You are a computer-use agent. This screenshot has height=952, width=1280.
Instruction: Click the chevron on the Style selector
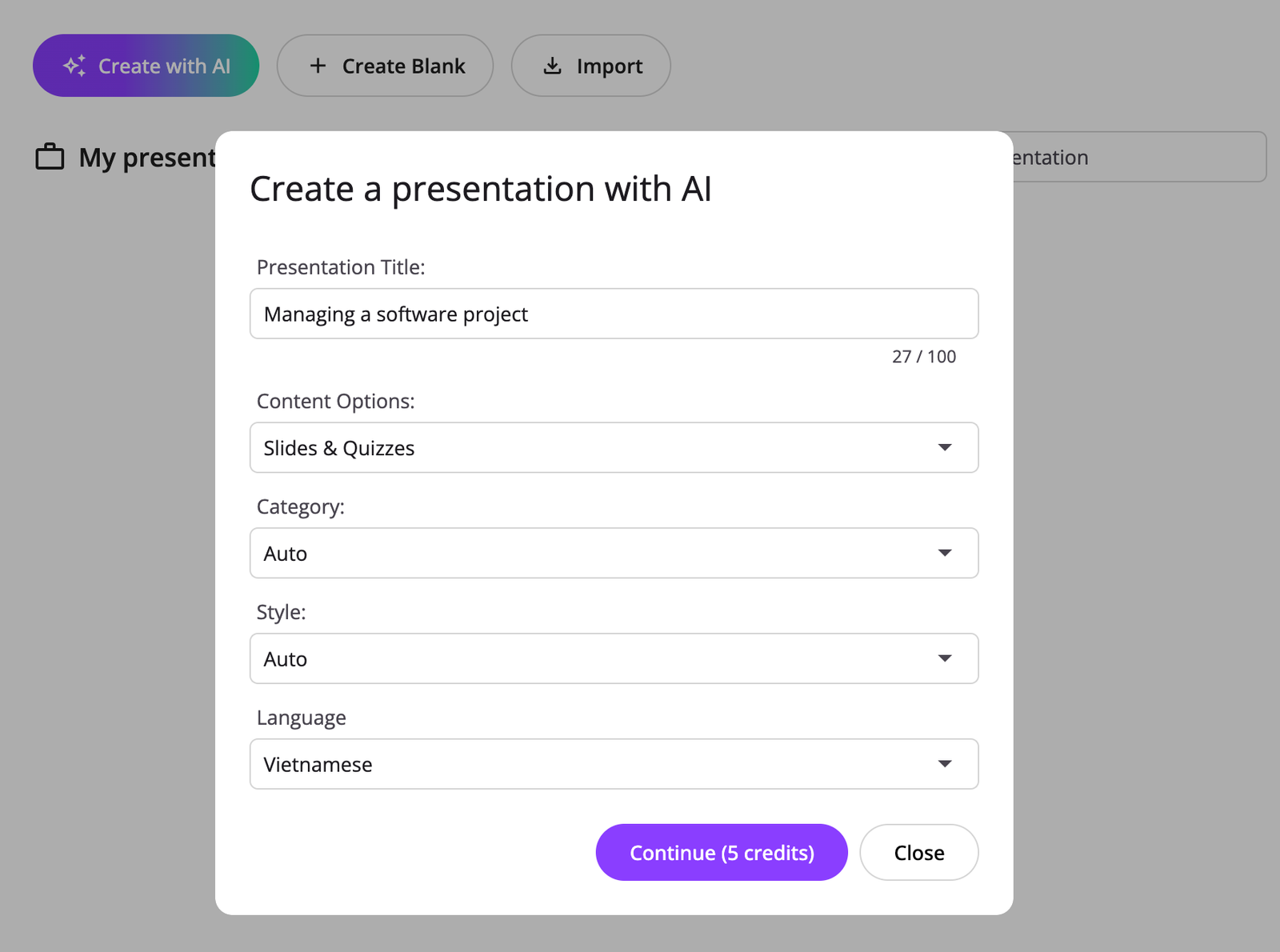click(x=946, y=658)
